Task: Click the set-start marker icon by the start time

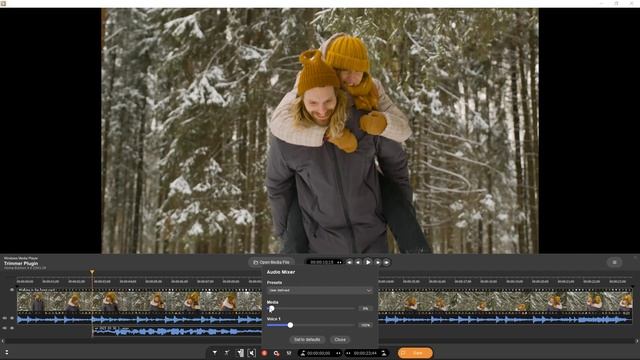Action: 303,353
